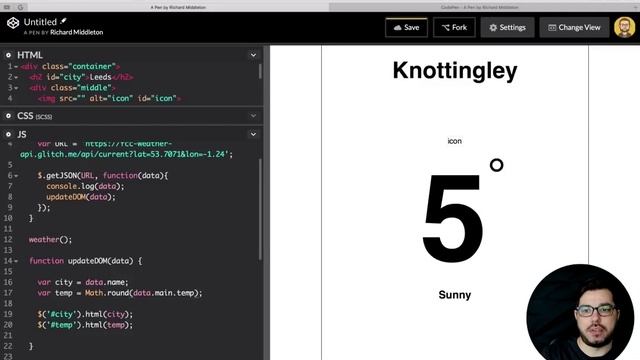Click img alt="icon" HTML line

[x=109, y=98]
